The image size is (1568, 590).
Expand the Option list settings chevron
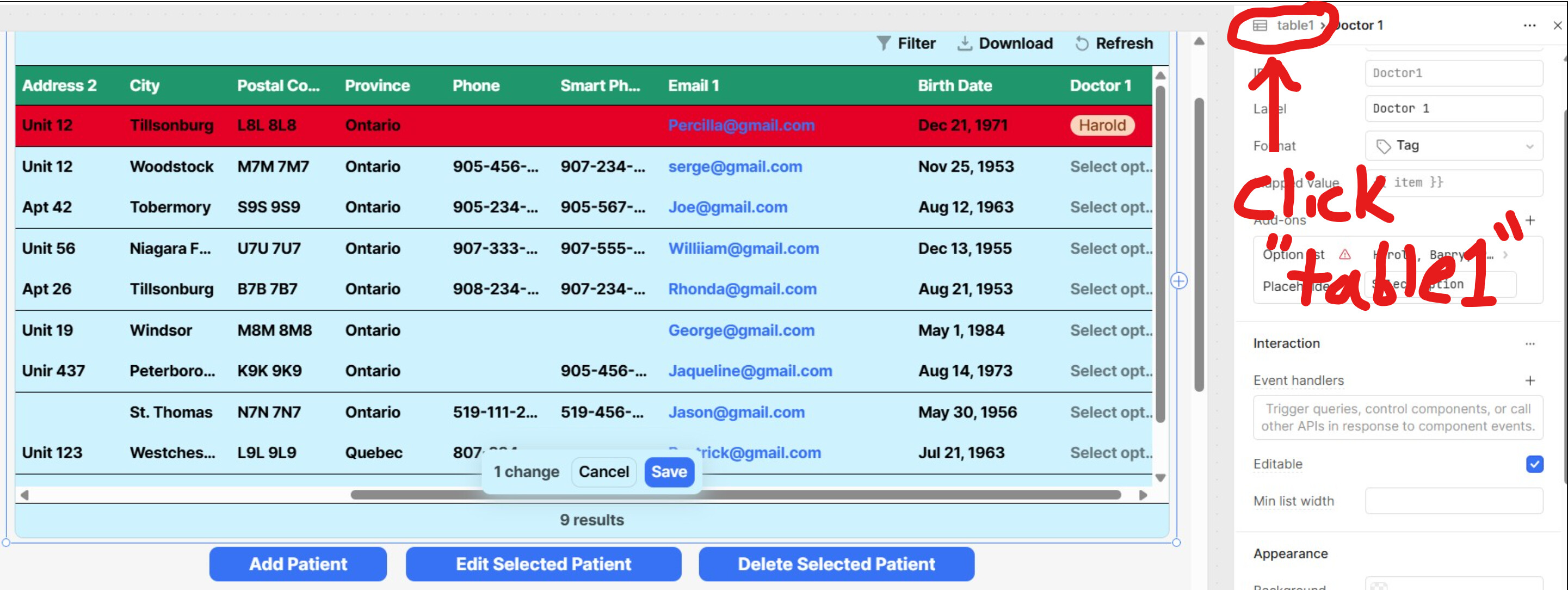1505,255
